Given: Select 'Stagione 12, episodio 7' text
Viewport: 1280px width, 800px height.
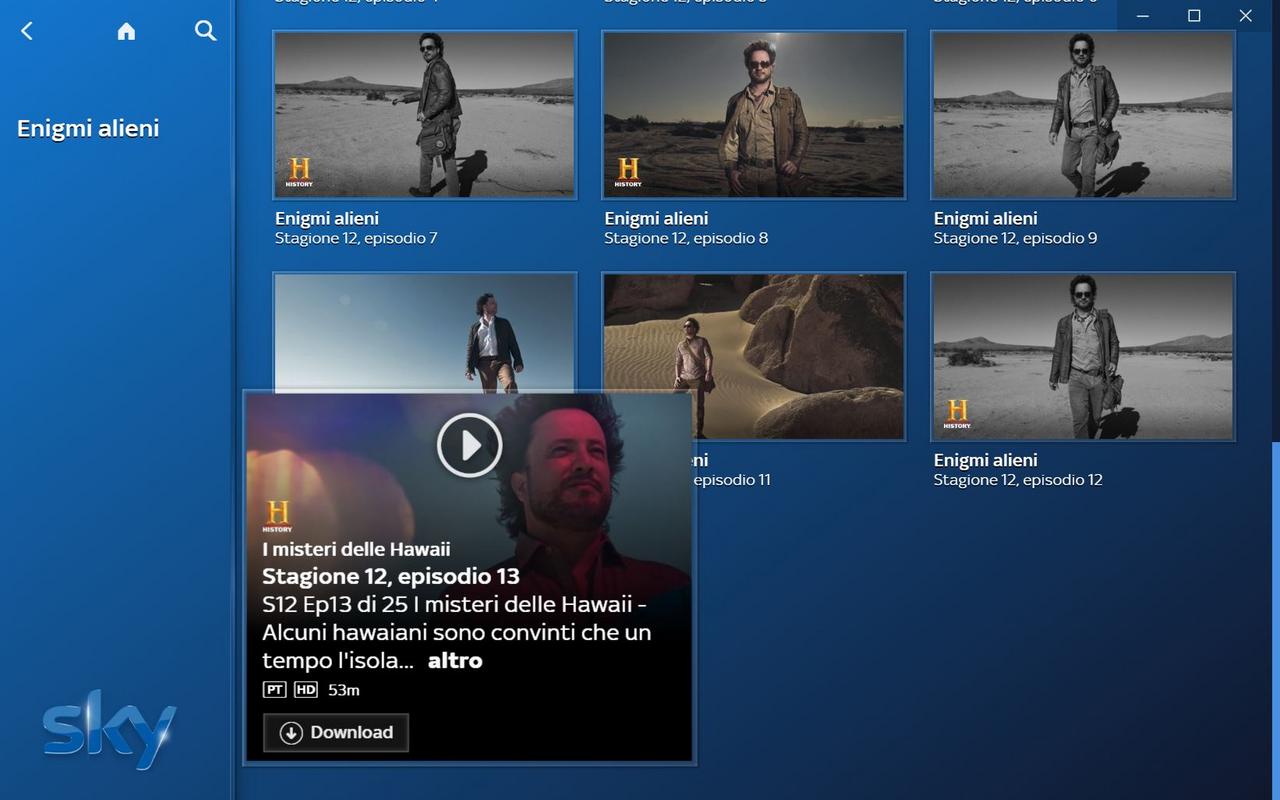Looking at the screenshot, I should pyautogui.click(x=356, y=238).
